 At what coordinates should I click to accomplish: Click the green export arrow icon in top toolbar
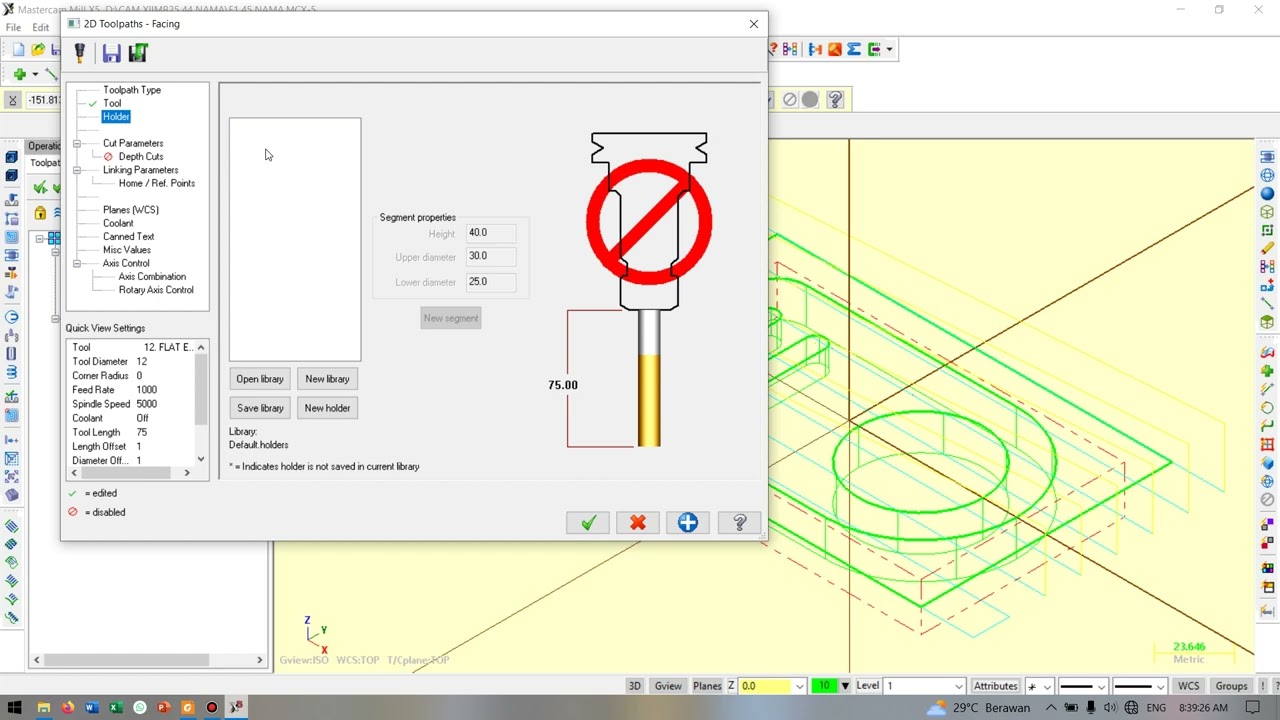pyautogui.click(x=875, y=49)
